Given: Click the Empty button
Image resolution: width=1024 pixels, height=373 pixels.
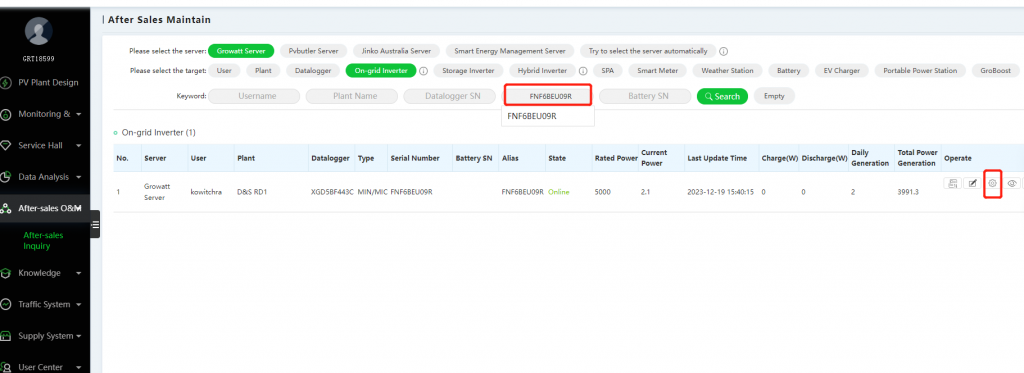Looking at the screenshot, I should click(x=774, y=96).
